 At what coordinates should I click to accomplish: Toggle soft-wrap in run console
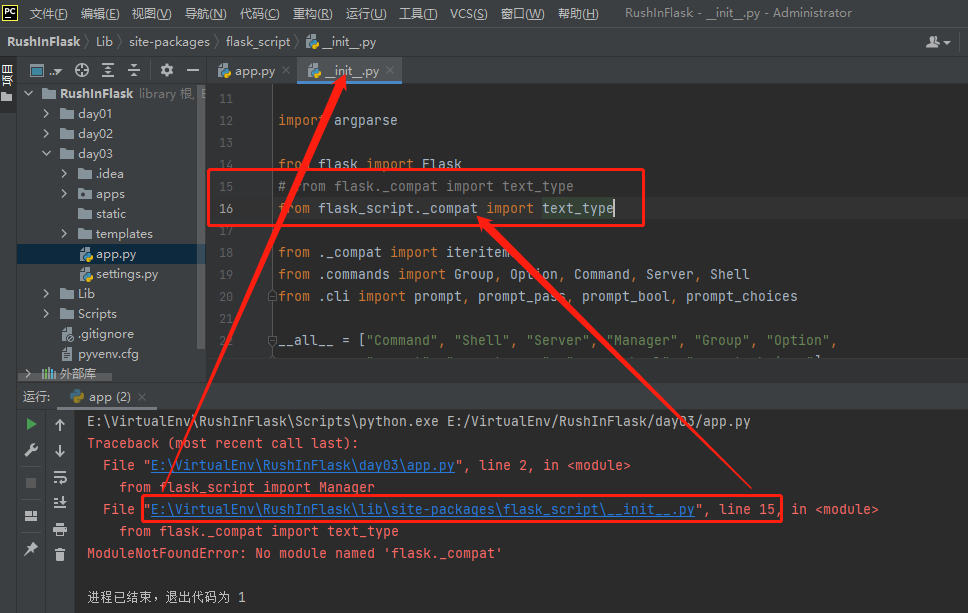(60, 477)
